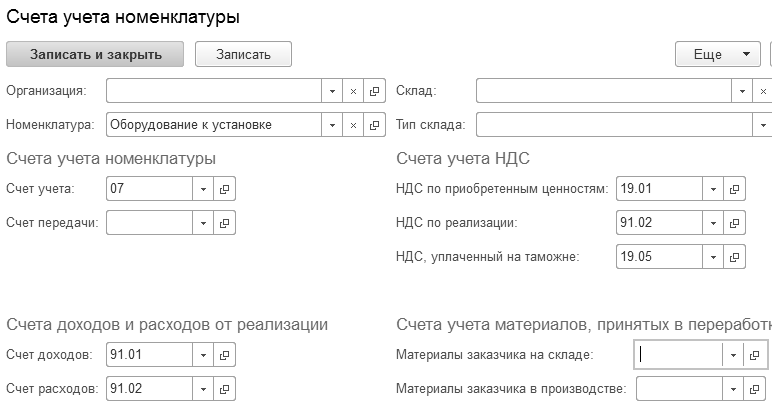
Task: Open the Счет доходов 91.01 account icon
Action: [x=225, y=354]
